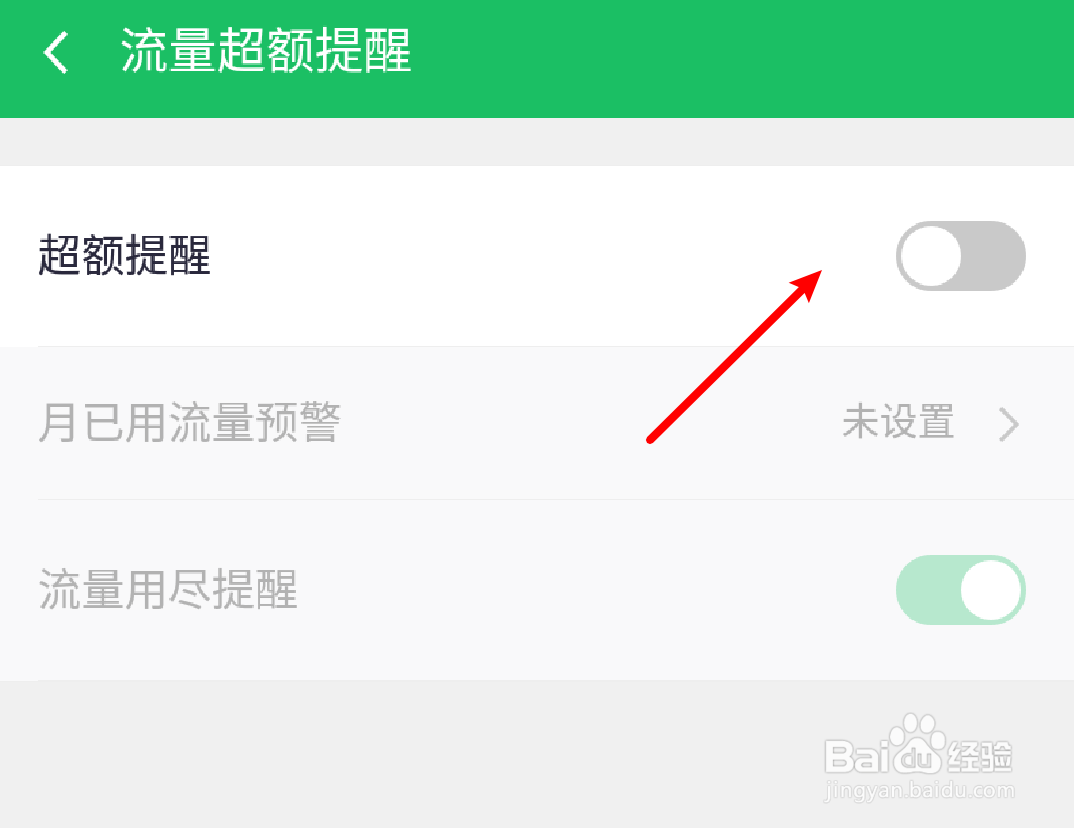Screen dimensions: 1074x828
Task: Tap the 超额提醒 row label
Action: [124, 255]
